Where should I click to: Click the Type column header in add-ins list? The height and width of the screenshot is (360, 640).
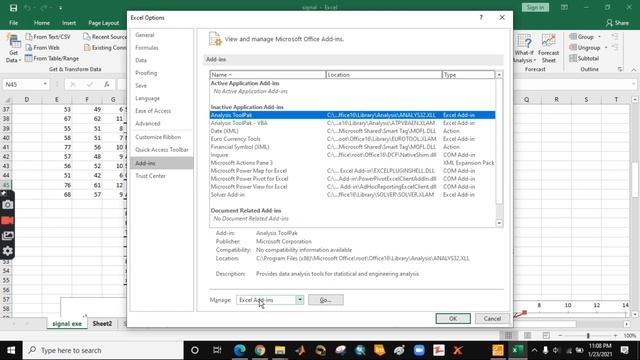(x=468, y=75)
